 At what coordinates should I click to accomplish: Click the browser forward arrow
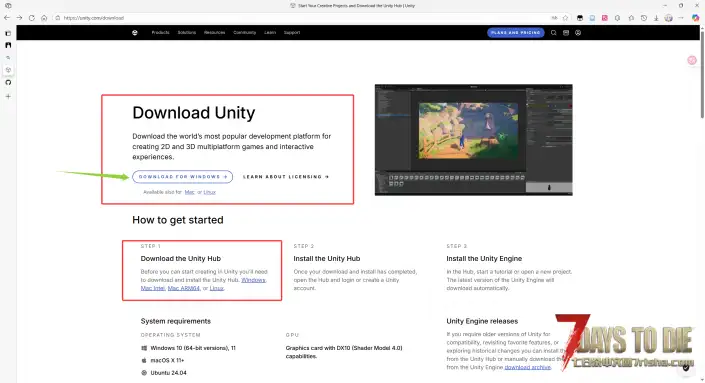click(x=19, y=18)
